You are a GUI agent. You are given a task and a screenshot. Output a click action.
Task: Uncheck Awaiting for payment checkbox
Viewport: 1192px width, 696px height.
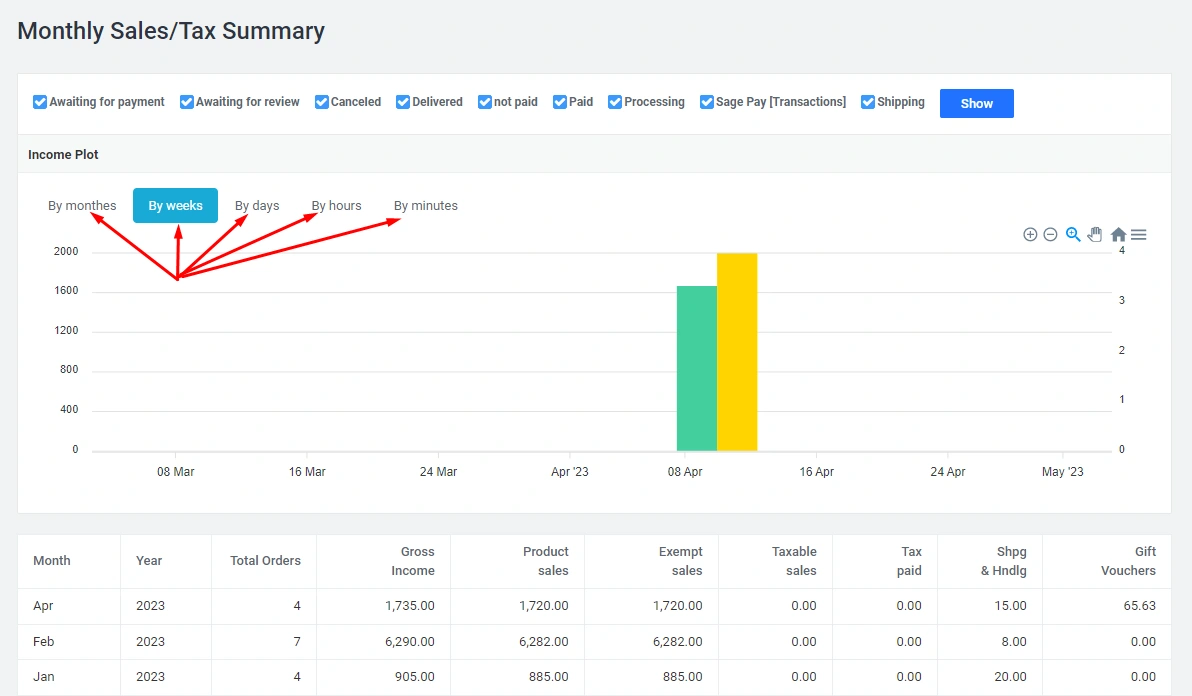pos(40,102)
